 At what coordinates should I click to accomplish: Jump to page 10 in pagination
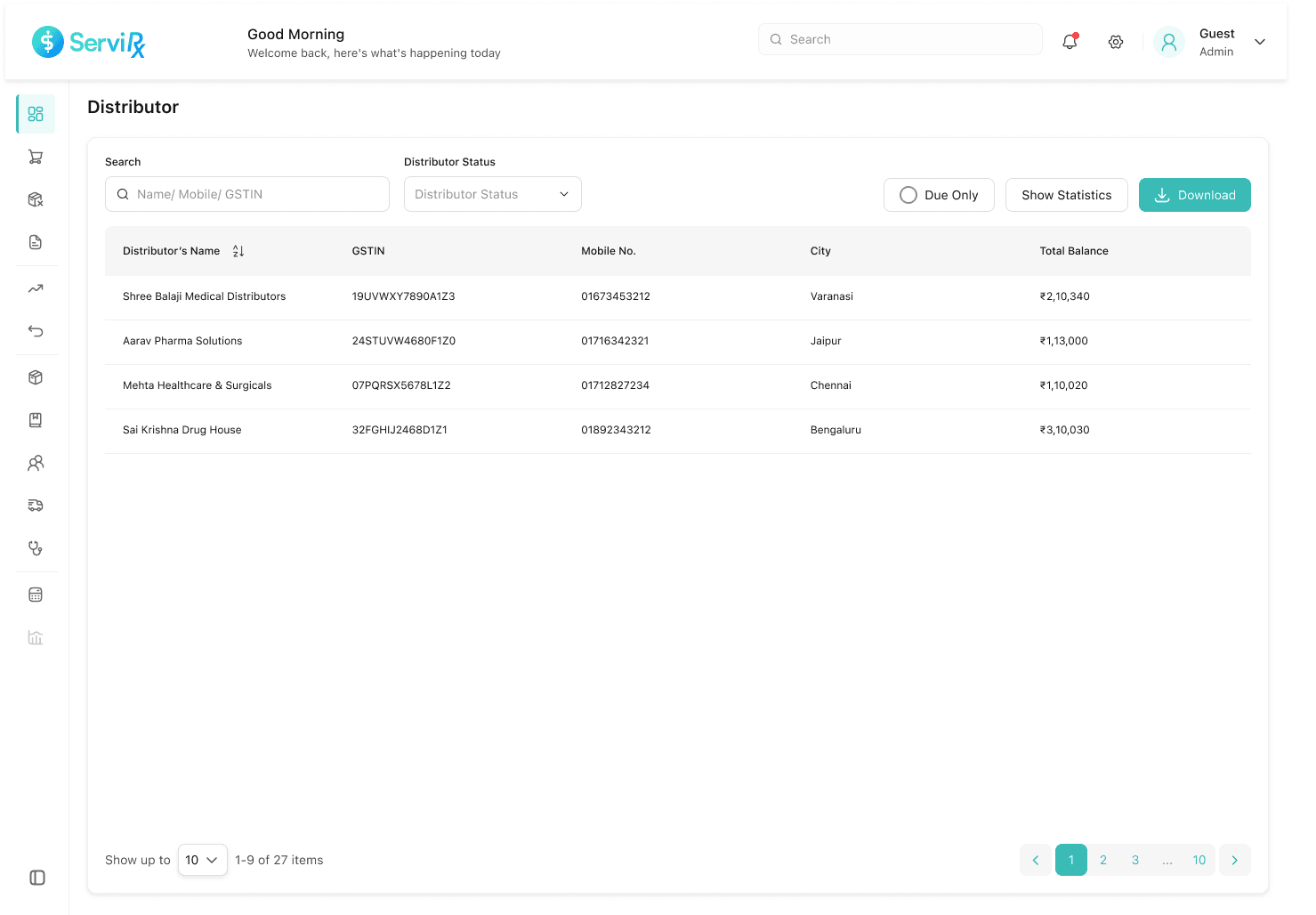pos(1199,860)
